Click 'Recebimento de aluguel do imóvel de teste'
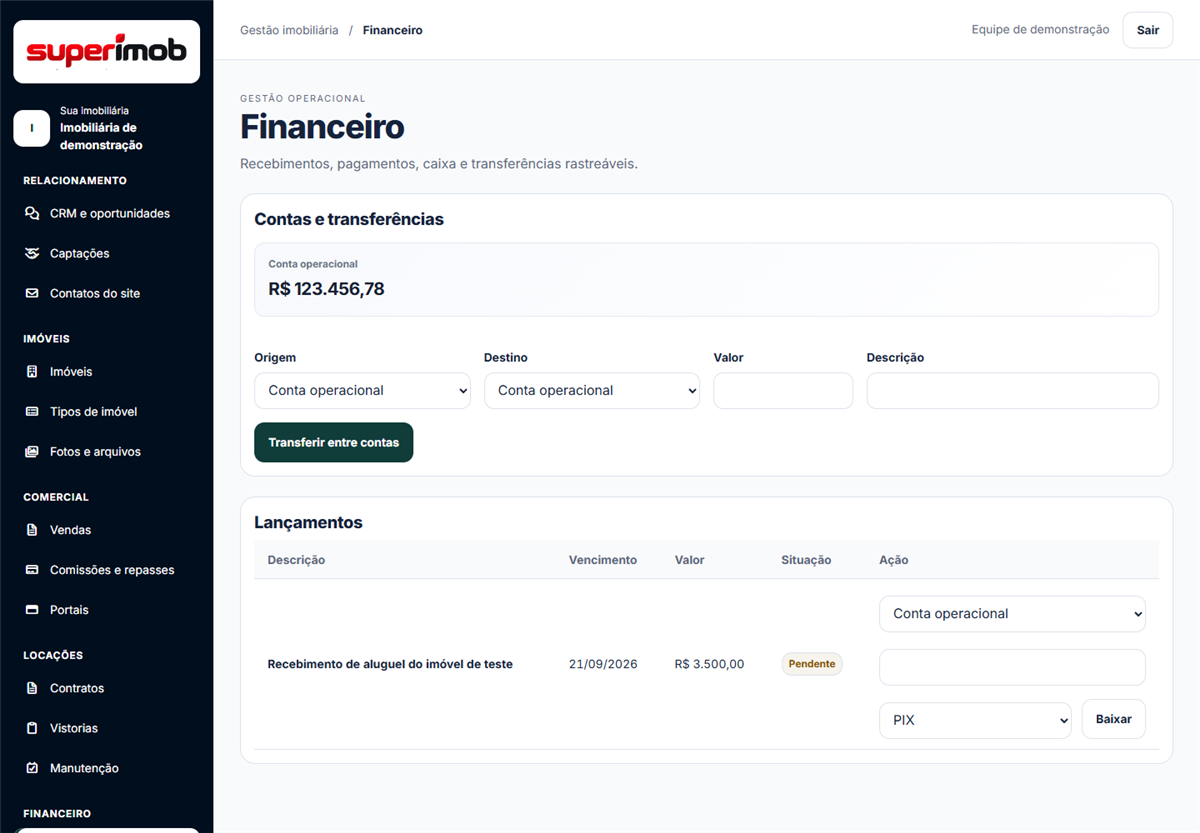Screen dimensions: 1200x833 coord(390,664)
